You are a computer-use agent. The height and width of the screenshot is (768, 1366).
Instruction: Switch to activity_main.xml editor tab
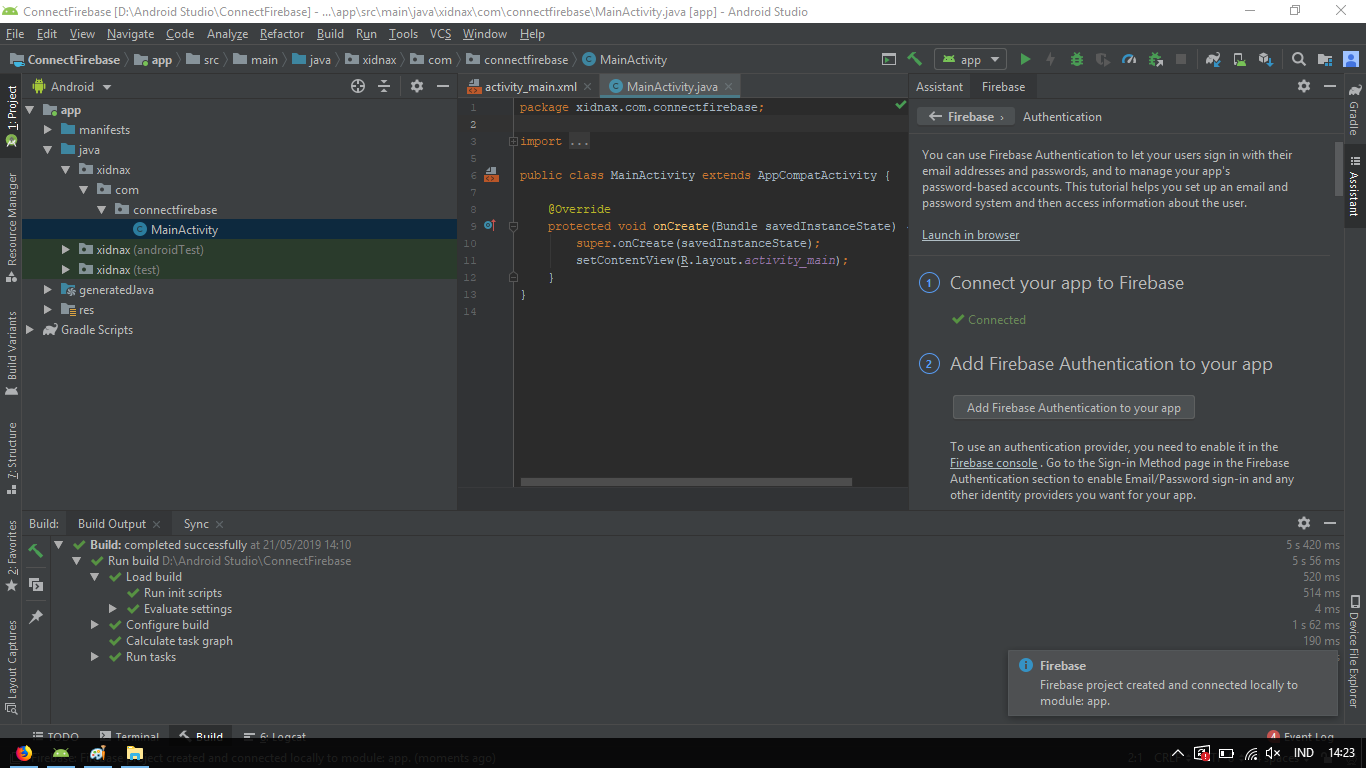529,87
